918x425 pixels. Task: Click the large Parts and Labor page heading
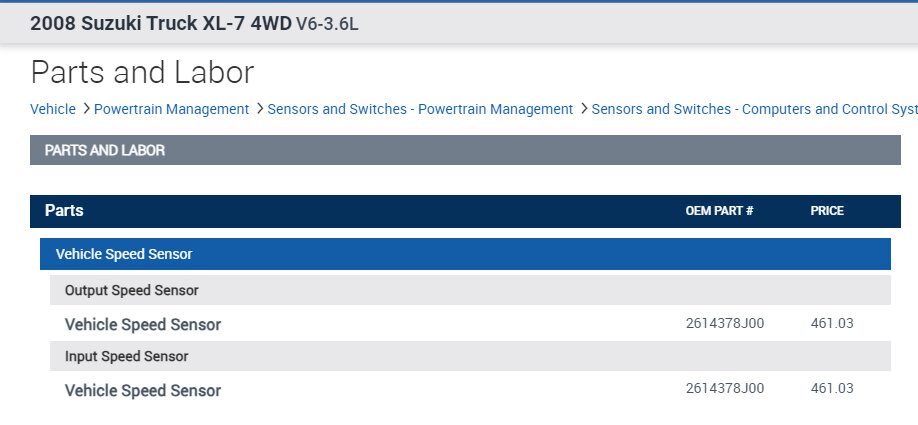click(x=143, y=72)
